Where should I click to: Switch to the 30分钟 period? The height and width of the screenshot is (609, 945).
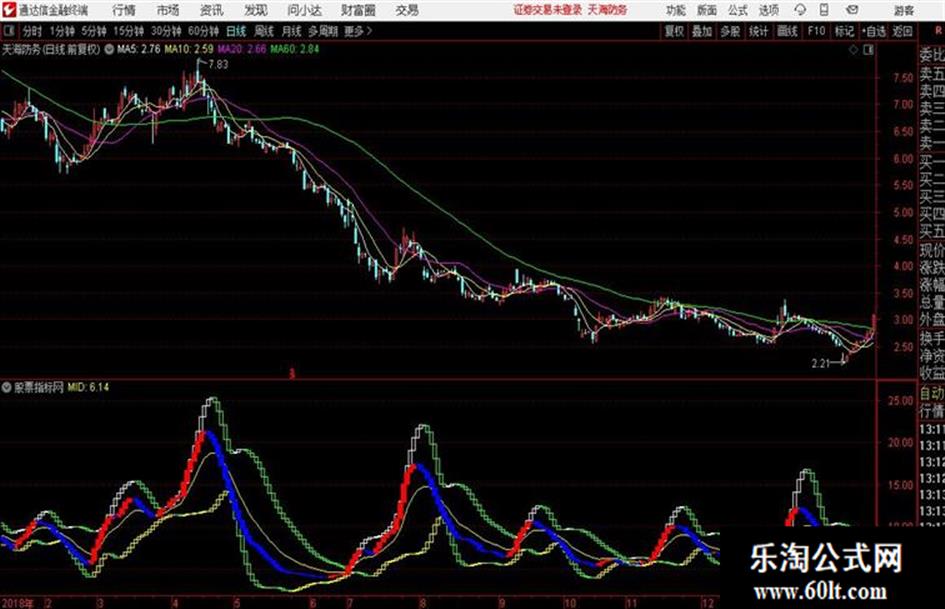[x=166, y=31]
